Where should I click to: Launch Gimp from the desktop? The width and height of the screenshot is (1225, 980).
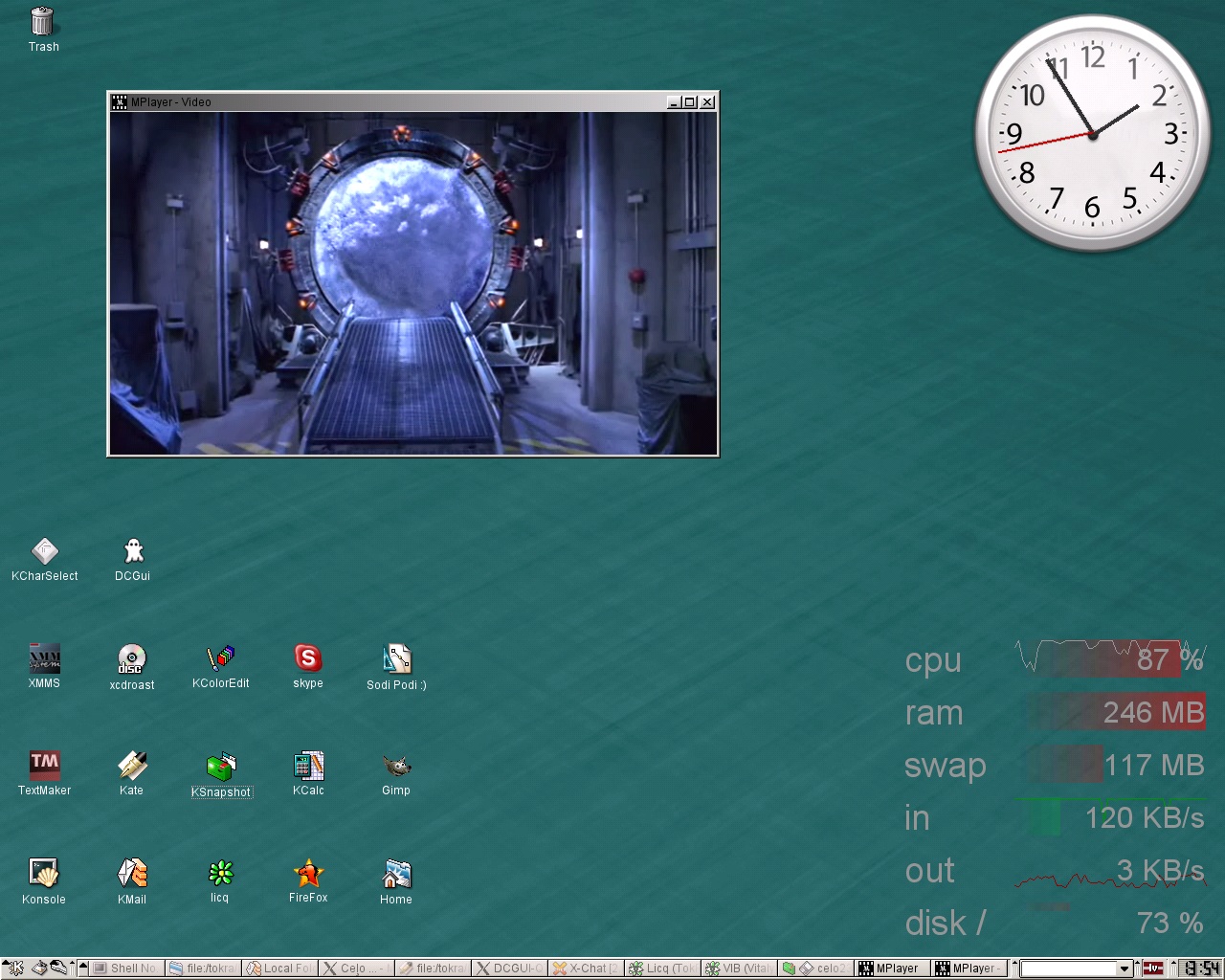(x=396, y=773)
